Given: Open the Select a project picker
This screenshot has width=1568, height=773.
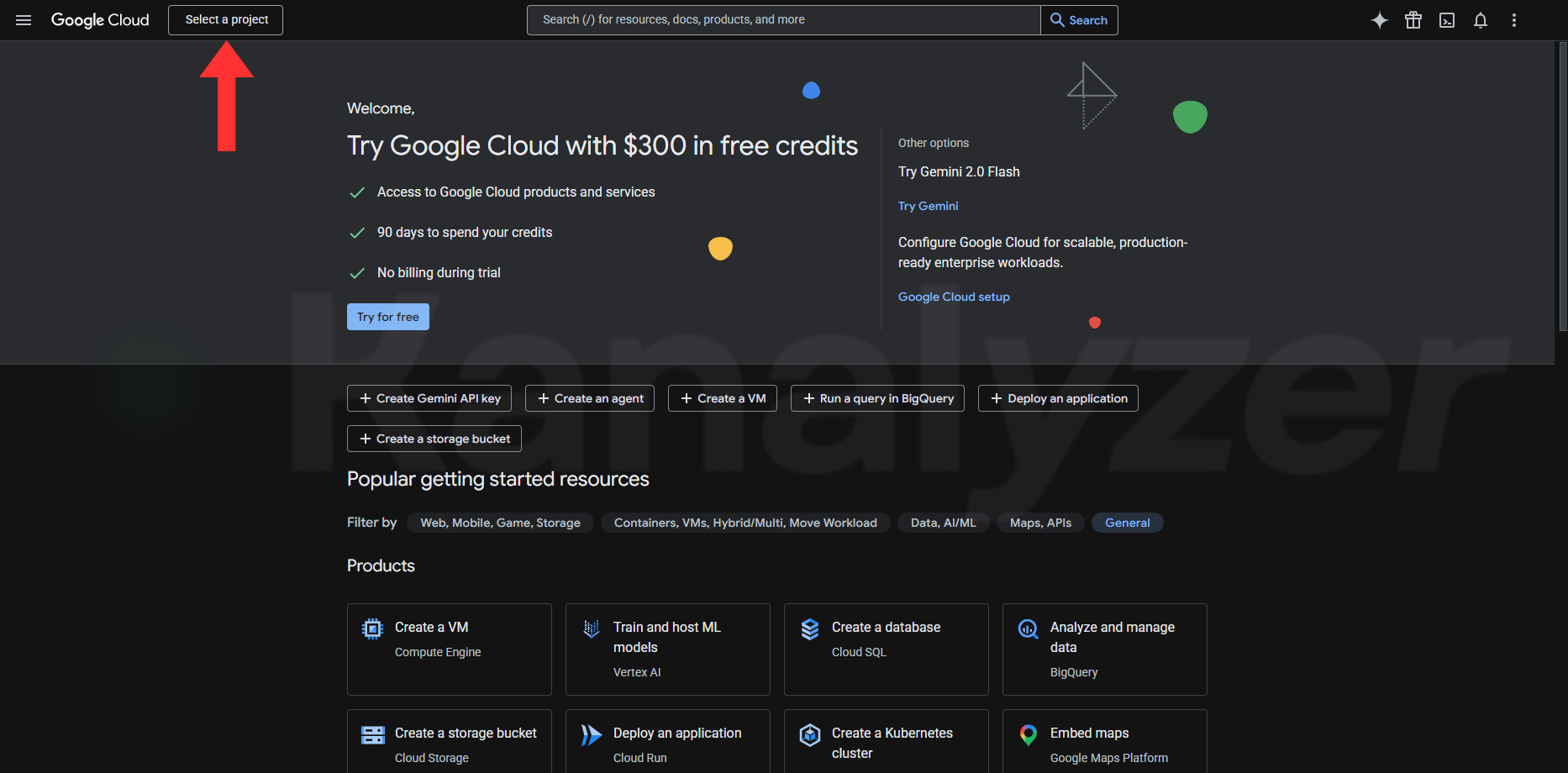Looking at the screenshot, I should point(225,20).
